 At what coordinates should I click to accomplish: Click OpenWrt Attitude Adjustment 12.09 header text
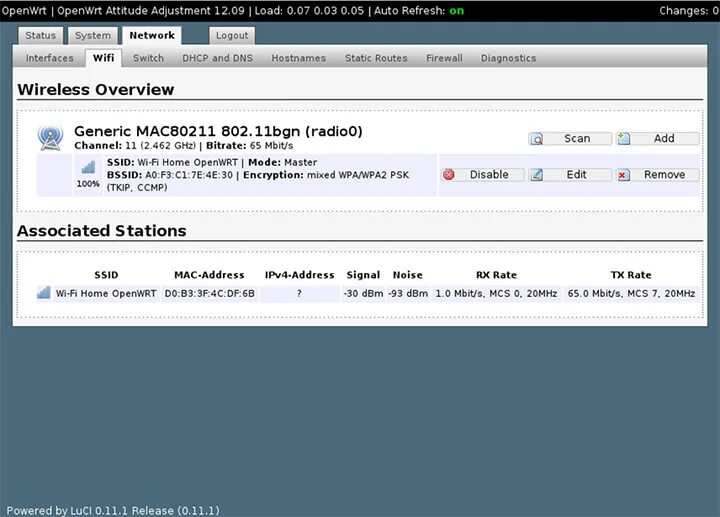coord(151,11)
